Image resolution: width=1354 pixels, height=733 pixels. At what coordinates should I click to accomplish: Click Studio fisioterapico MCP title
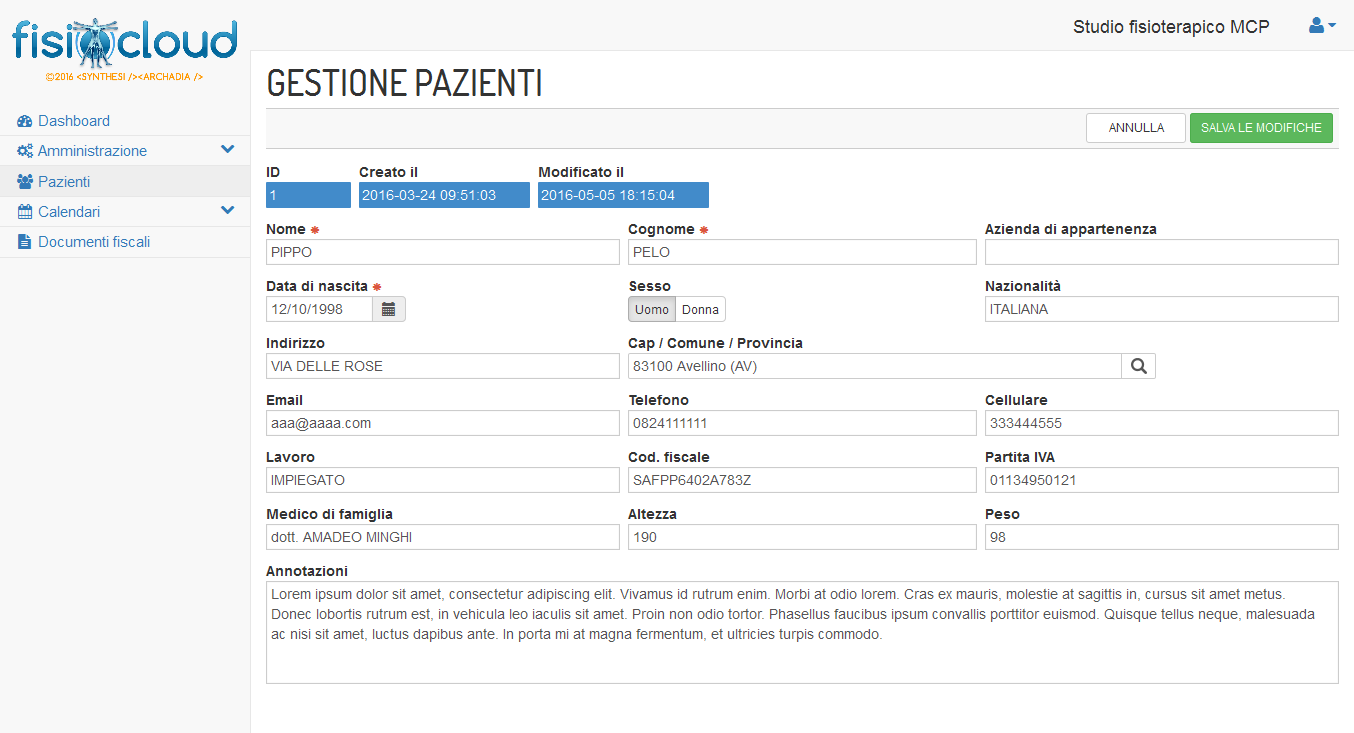1171,27
